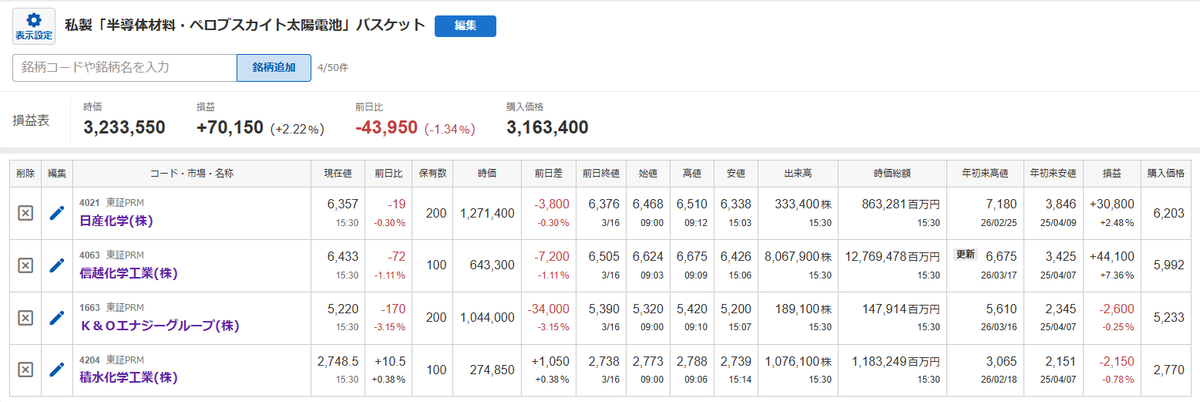Delete the K&Oエナジーグループ row

click(26, 317)
